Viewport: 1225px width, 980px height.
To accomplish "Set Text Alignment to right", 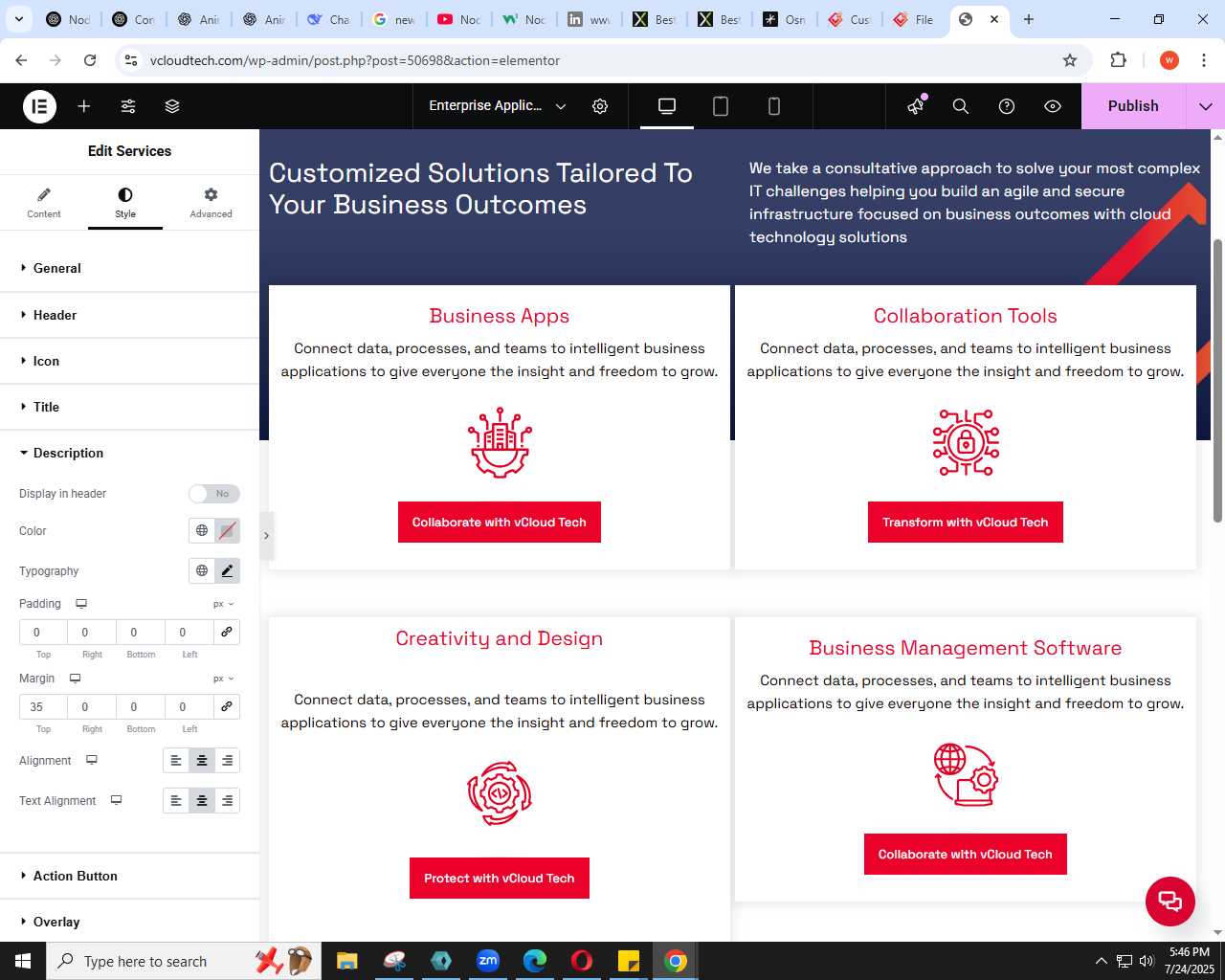I will point(227,801).
